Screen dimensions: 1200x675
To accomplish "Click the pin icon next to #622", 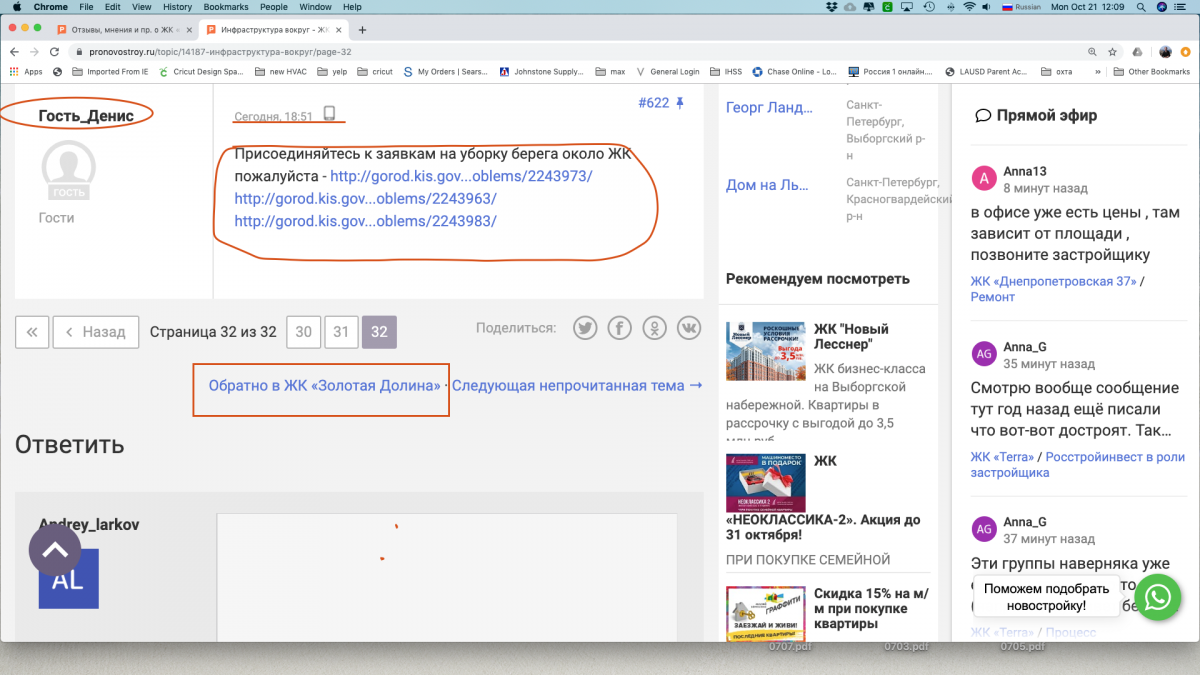I will [681, 103].
